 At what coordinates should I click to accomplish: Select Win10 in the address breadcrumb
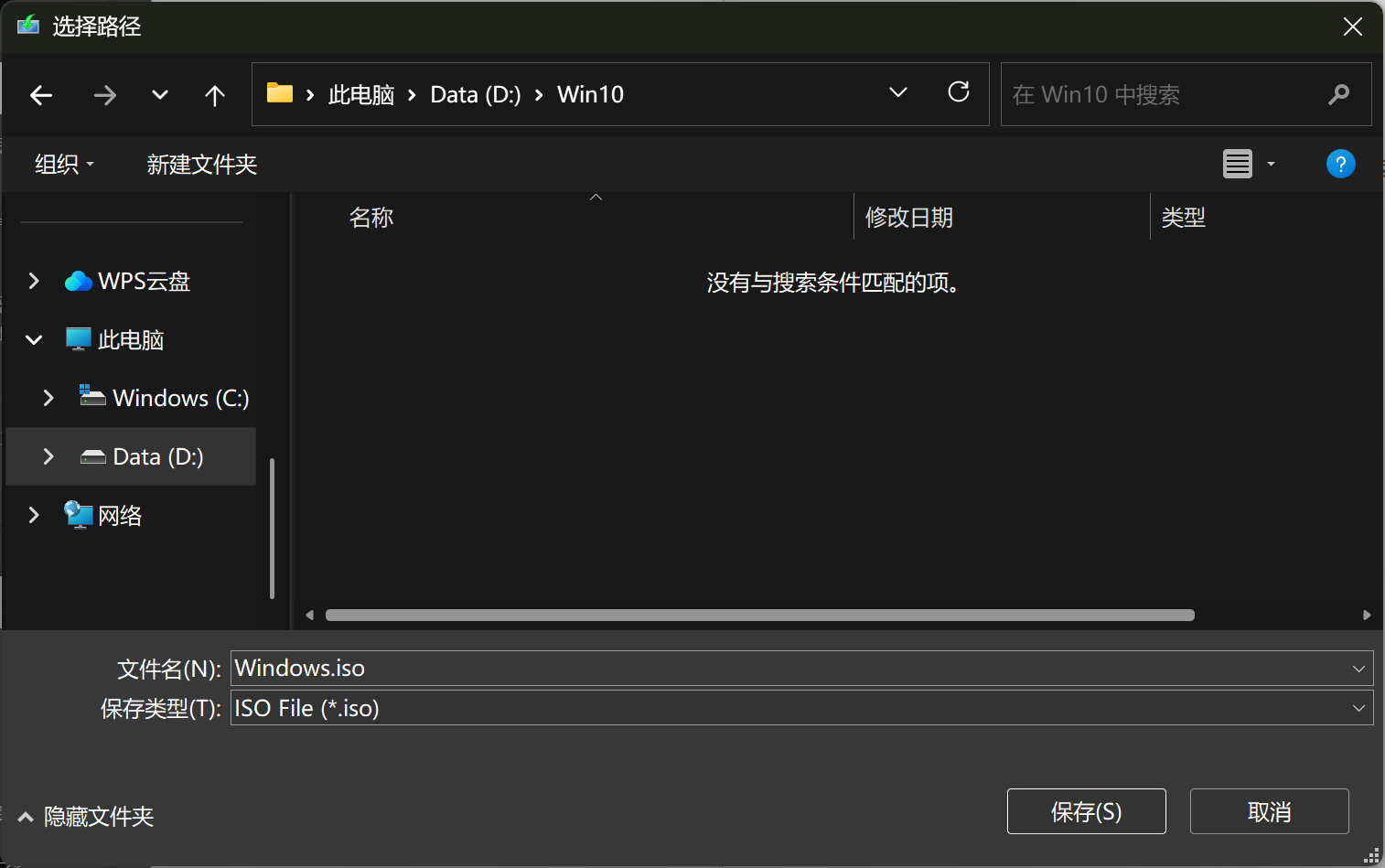click(x=590, y=95)
